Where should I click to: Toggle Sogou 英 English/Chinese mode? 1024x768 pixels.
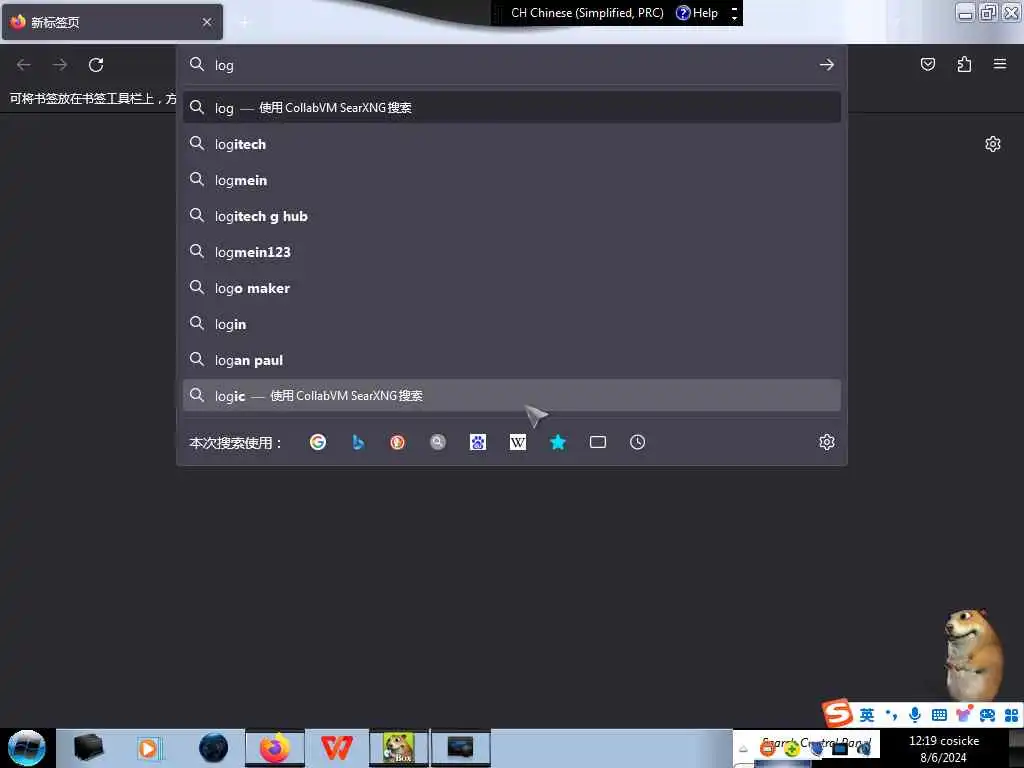pos(867,715)
